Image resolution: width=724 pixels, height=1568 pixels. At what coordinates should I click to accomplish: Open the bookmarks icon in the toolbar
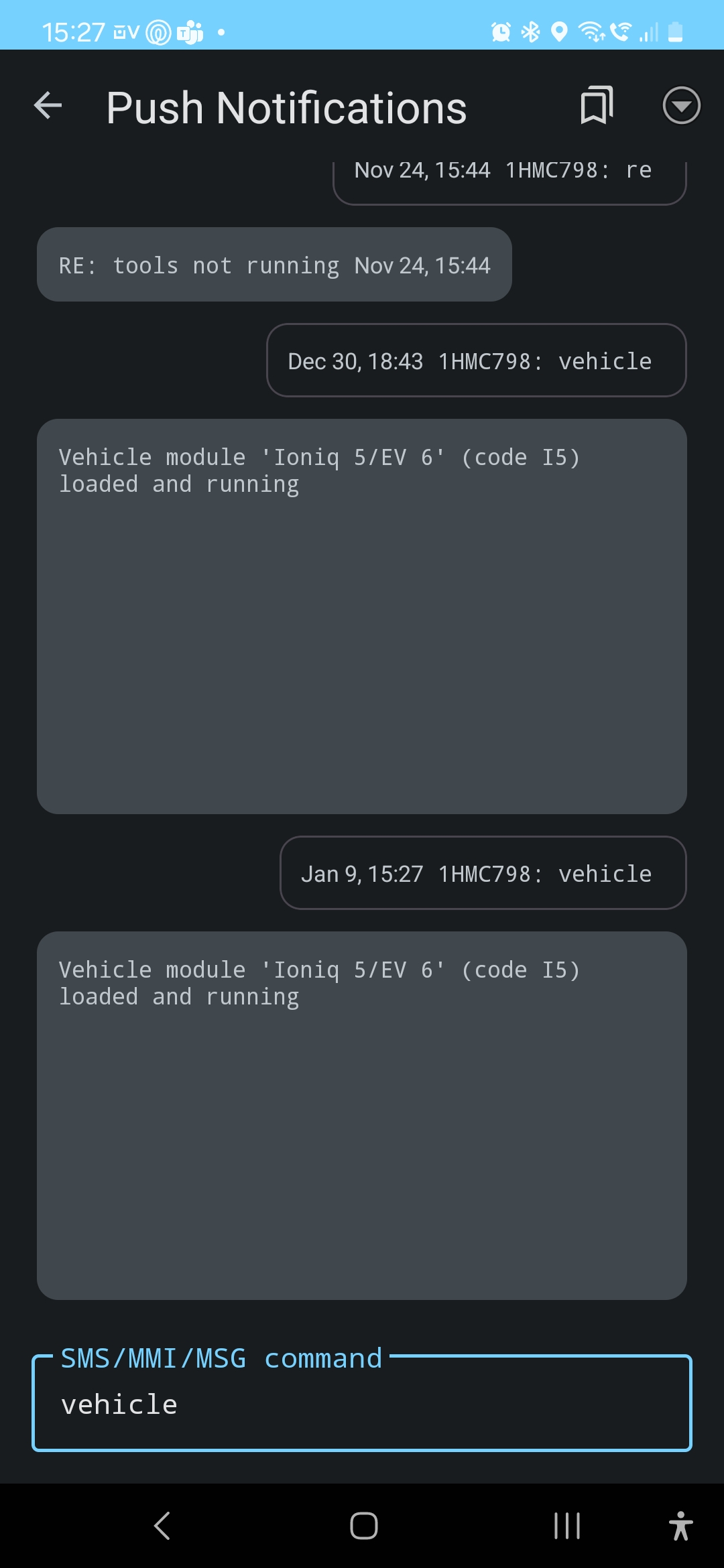point(597,106)
